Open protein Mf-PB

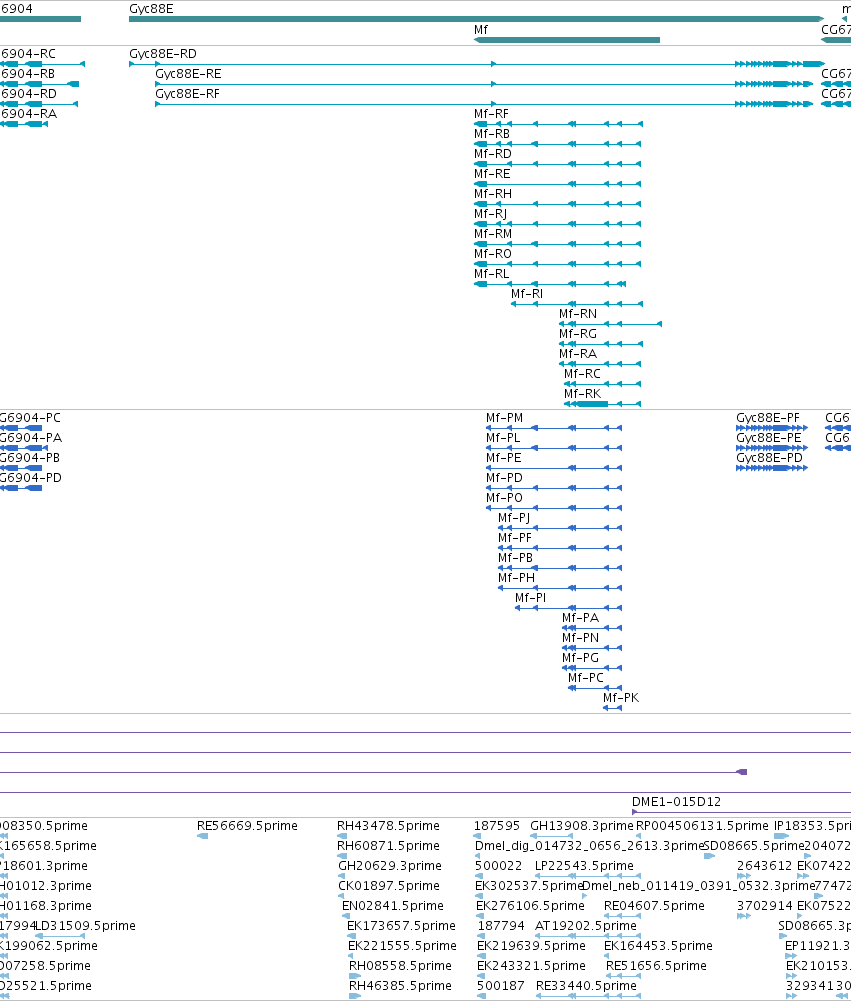pos(515,558)
